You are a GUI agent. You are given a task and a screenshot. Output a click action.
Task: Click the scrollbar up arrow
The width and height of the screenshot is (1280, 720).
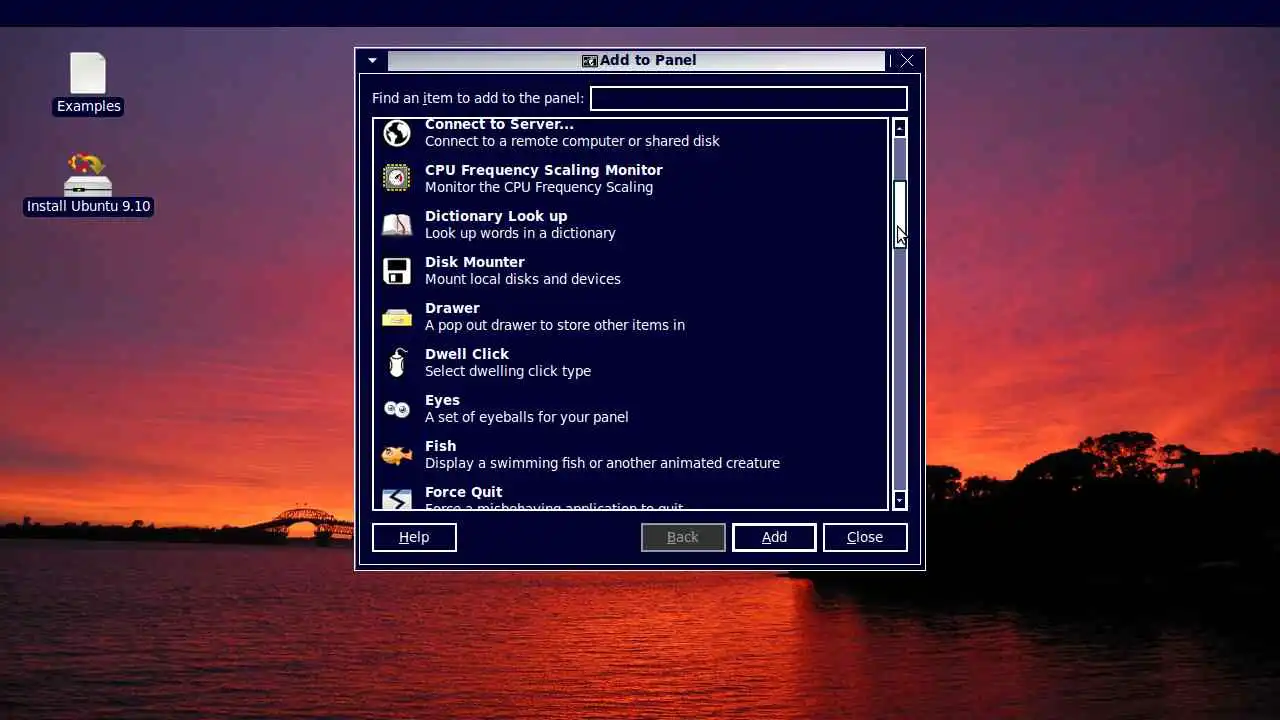900,128
